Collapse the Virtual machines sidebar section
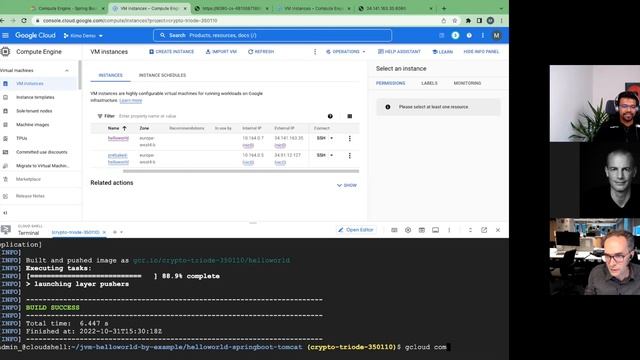 [x=67, y=71]
